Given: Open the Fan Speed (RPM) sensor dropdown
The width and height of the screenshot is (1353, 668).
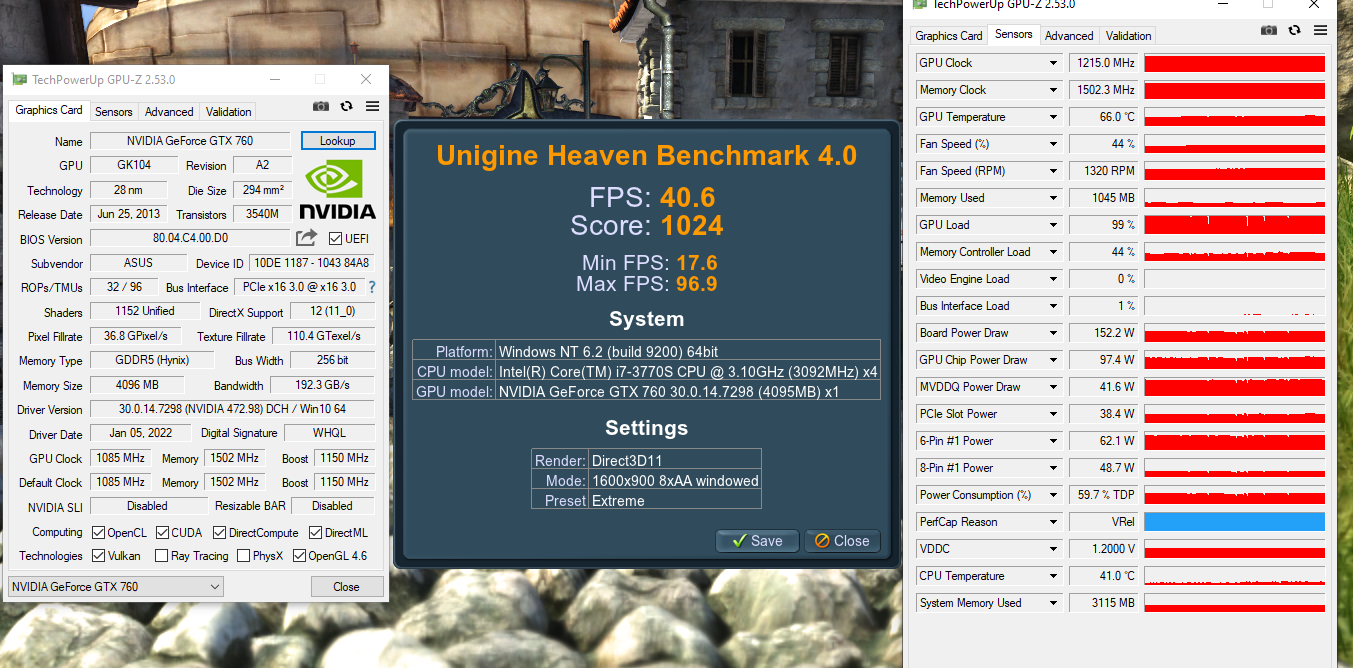Looking at the screenshot, I should [1053, 171].
